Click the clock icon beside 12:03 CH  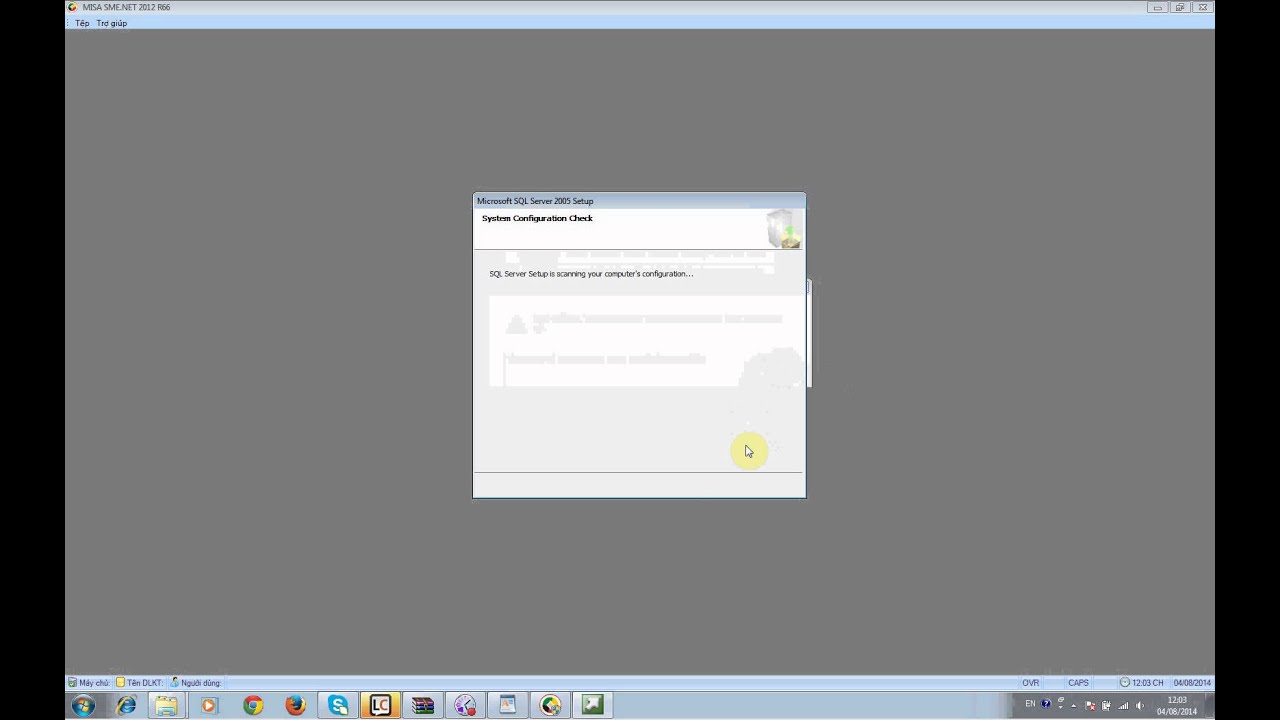pos(1125,683)
